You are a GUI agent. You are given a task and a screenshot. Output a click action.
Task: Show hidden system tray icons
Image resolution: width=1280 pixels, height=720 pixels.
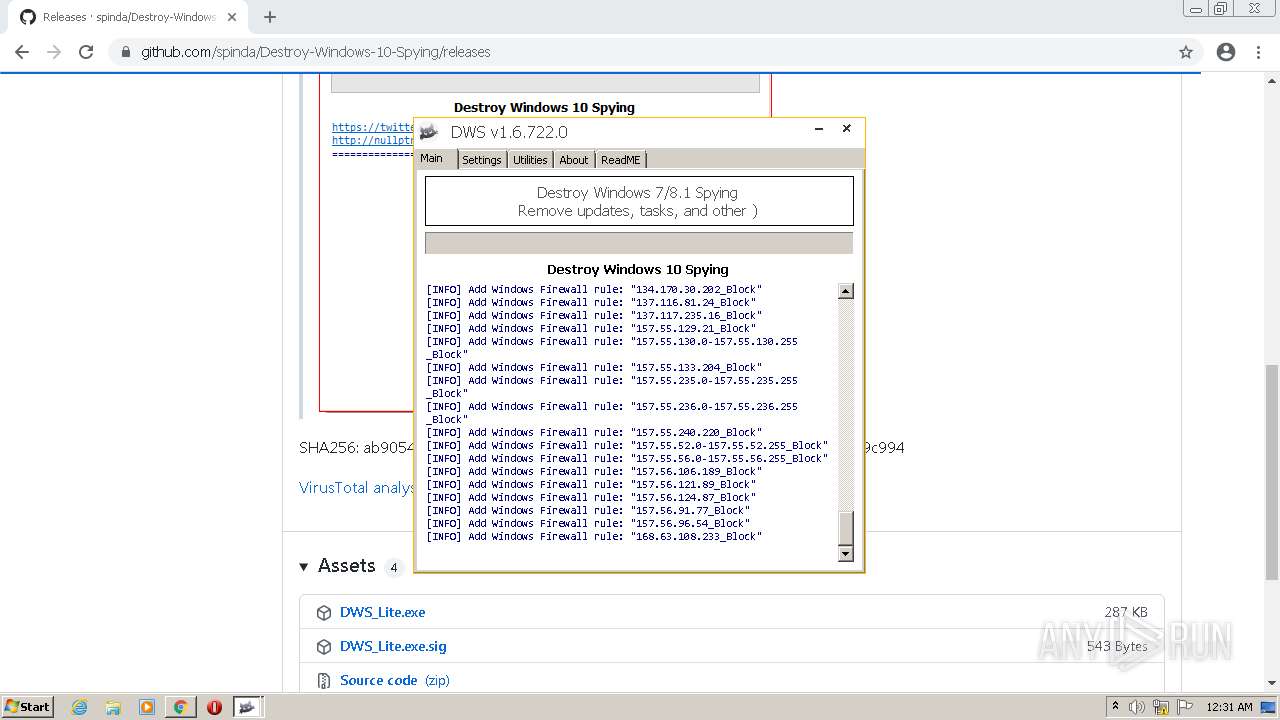[x=1115, y=706]
